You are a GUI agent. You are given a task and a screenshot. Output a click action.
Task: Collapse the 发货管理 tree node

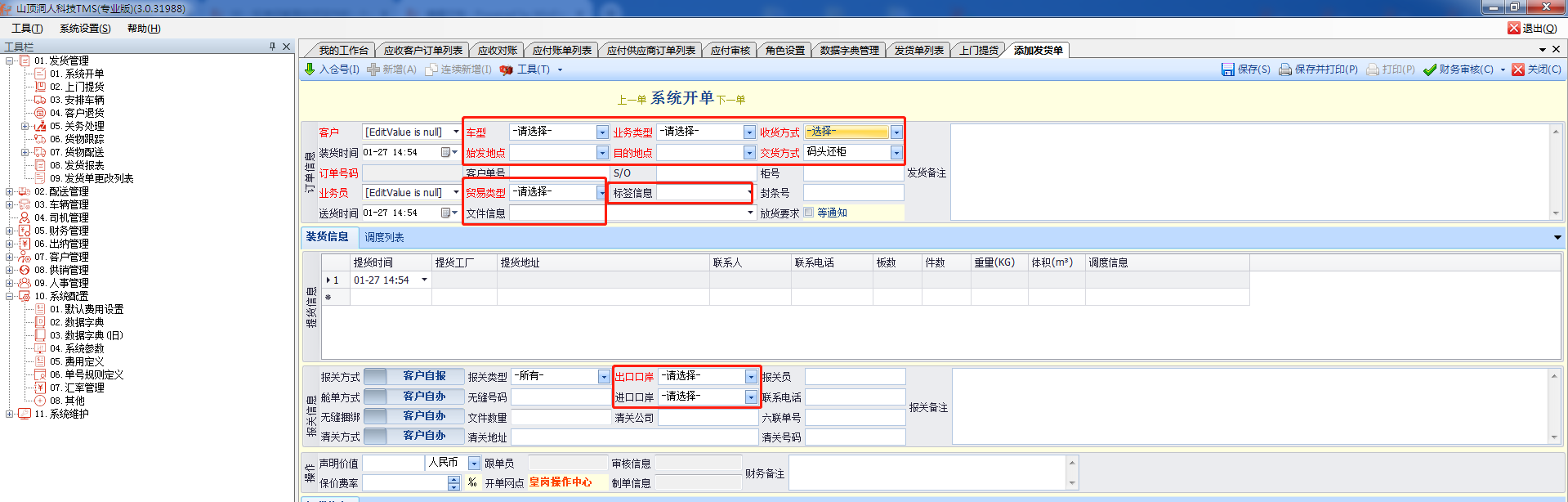(x=10, y=61)
